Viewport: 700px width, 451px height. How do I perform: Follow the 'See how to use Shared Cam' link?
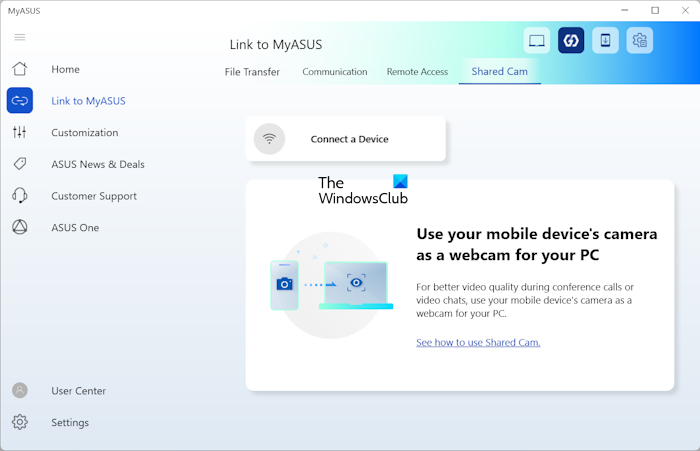pyautogui.click(x=478, y=342)
